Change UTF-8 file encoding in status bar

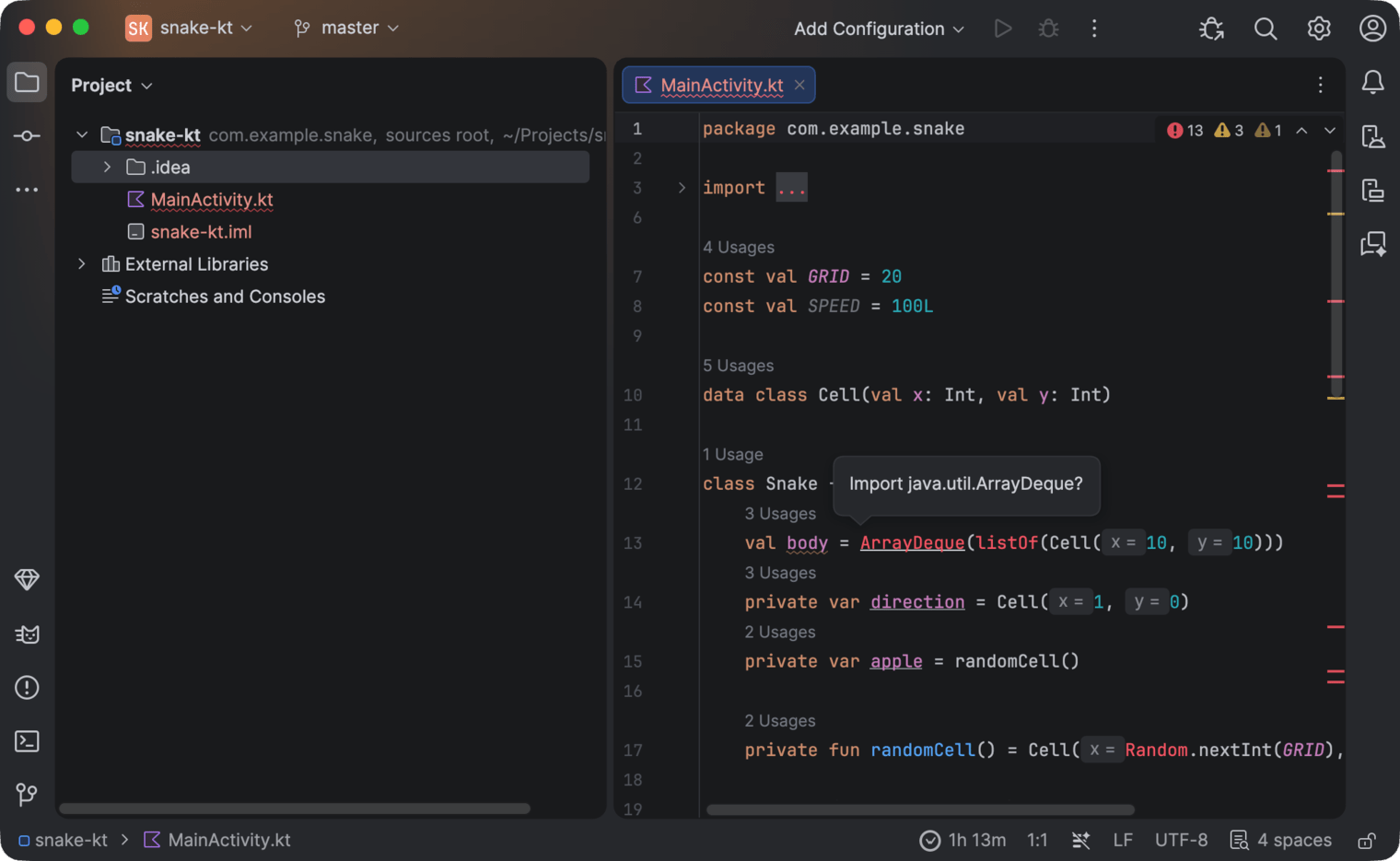click(x=1181, y=840)
